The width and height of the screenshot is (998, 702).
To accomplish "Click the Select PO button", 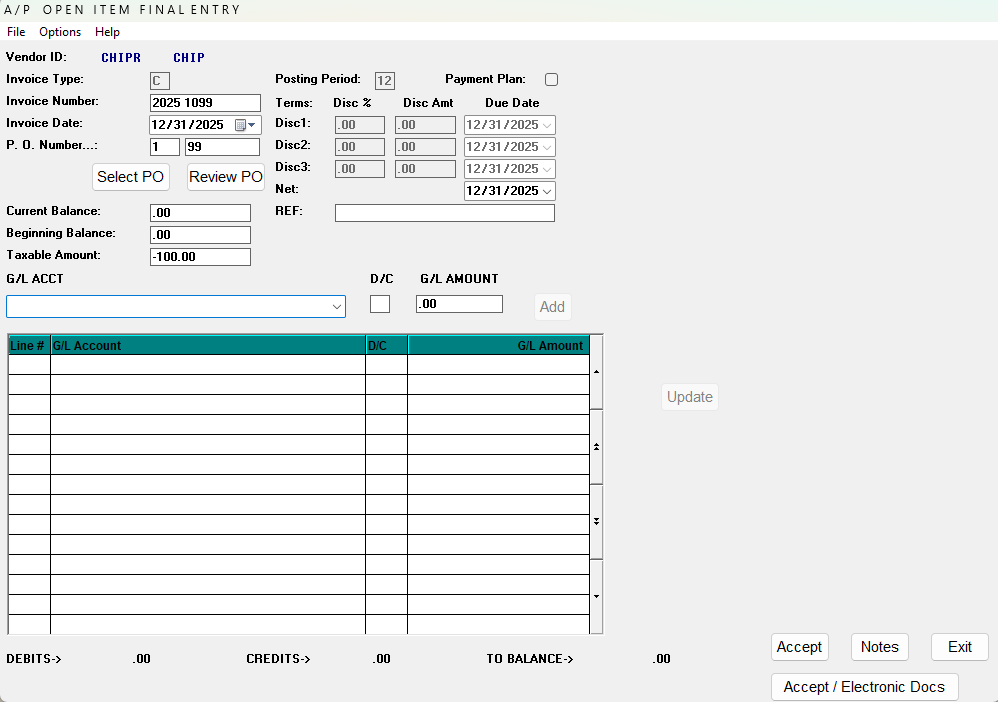I will click(130, 177).
